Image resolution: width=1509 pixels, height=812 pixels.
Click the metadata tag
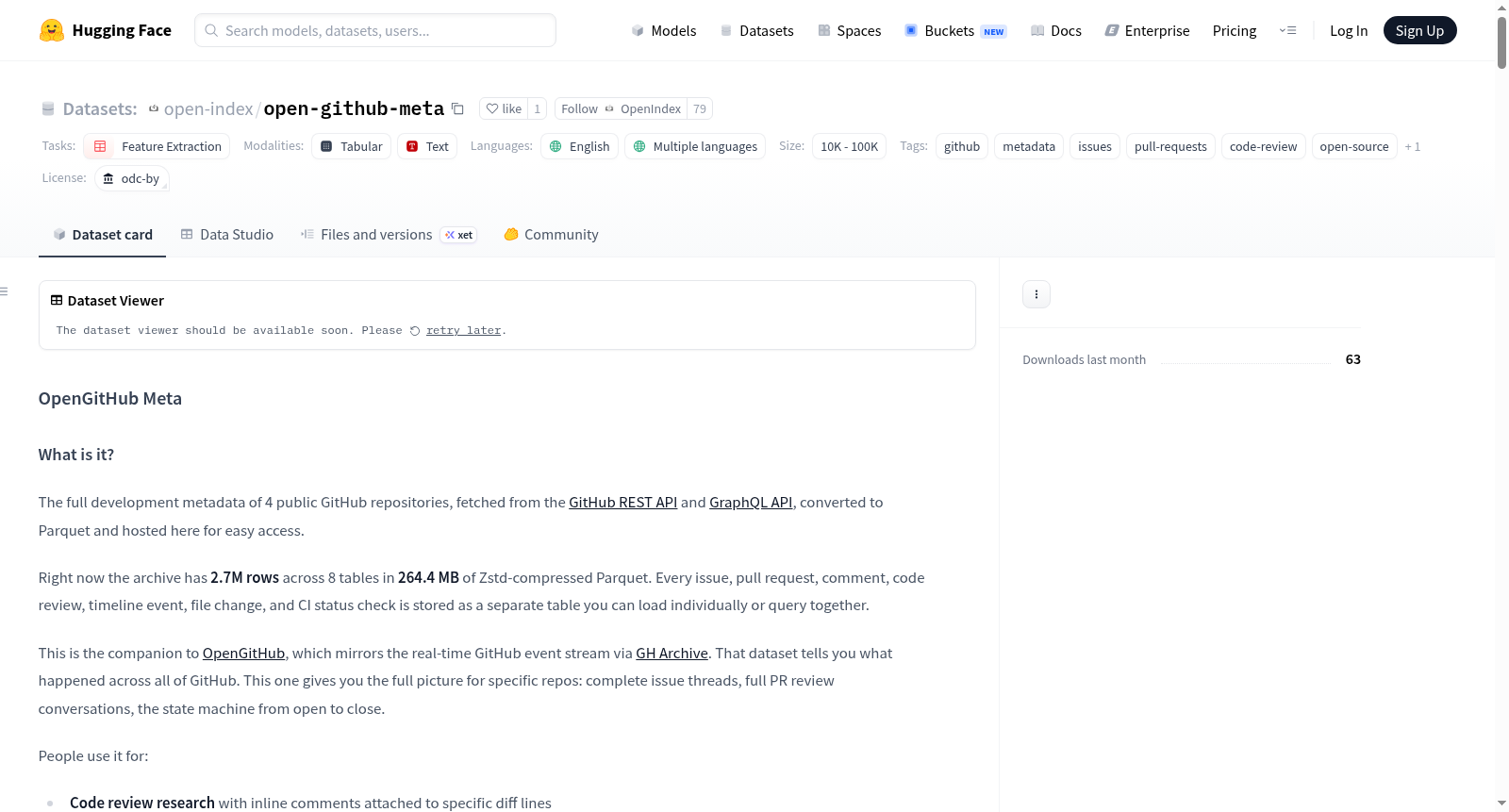pyautogui.click(x=1029, y=146)
